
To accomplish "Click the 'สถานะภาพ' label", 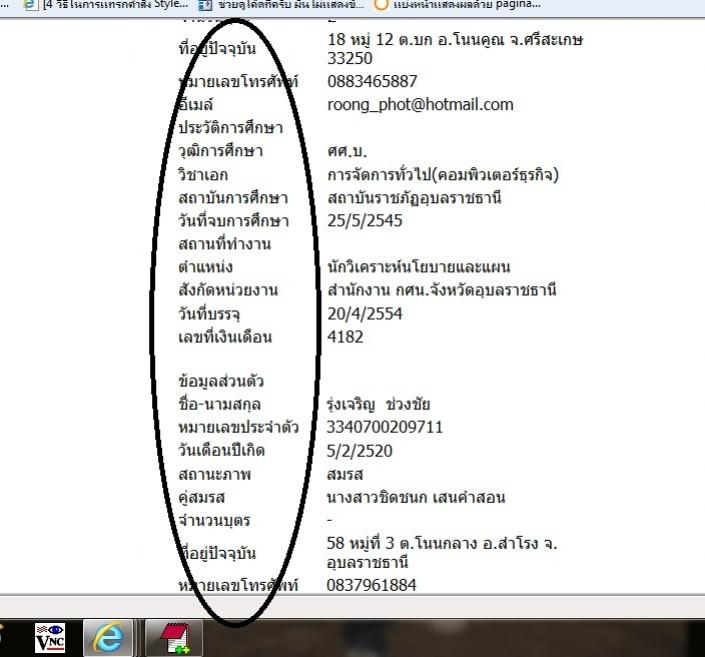I will click(x=214, y=474).
